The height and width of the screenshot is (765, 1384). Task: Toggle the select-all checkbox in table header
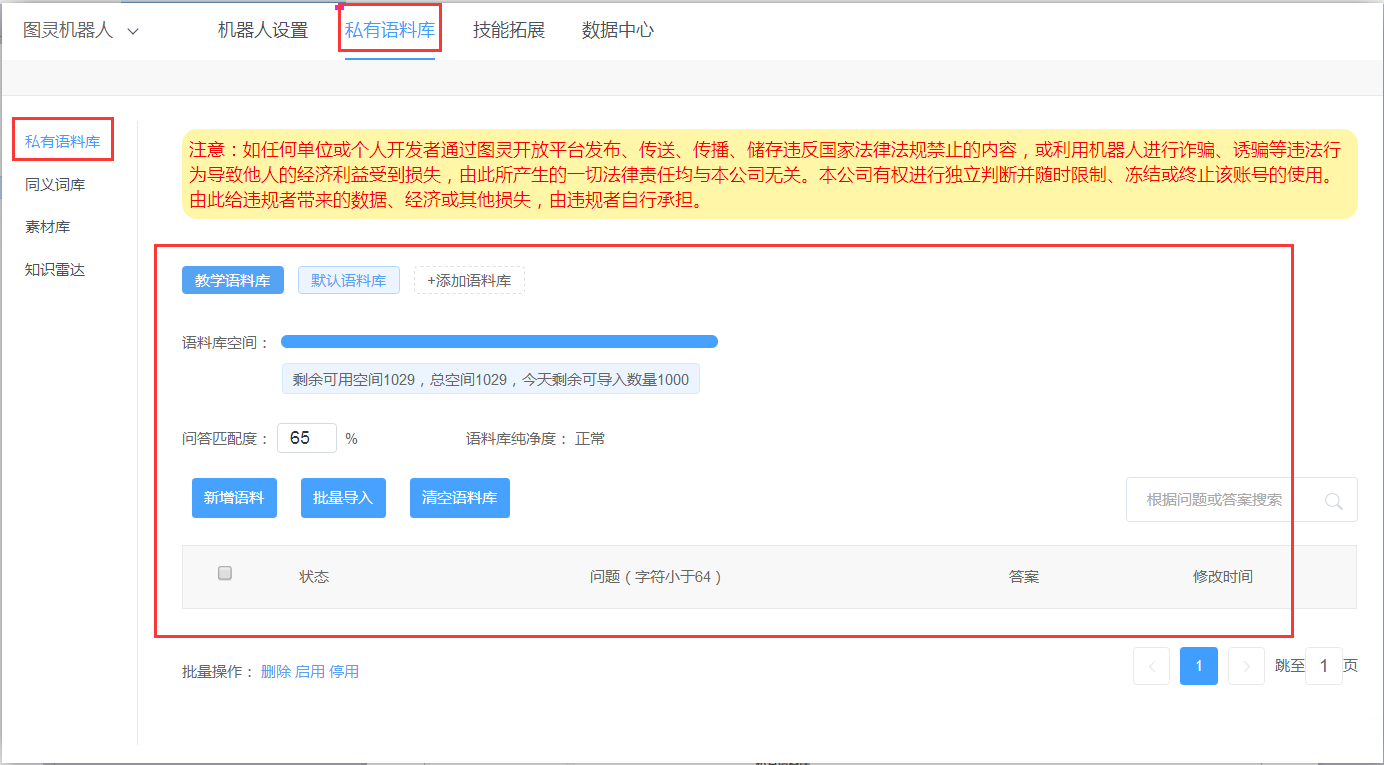[225, 573]
